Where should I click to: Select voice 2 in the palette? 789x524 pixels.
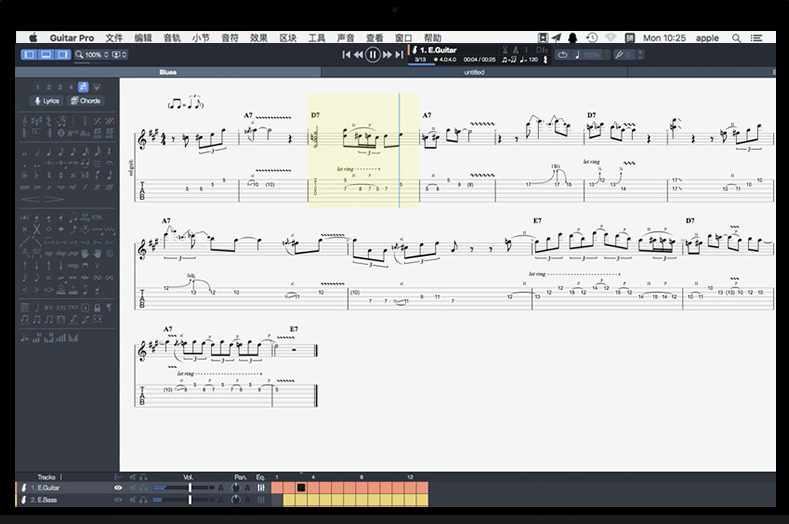point(49,87)
